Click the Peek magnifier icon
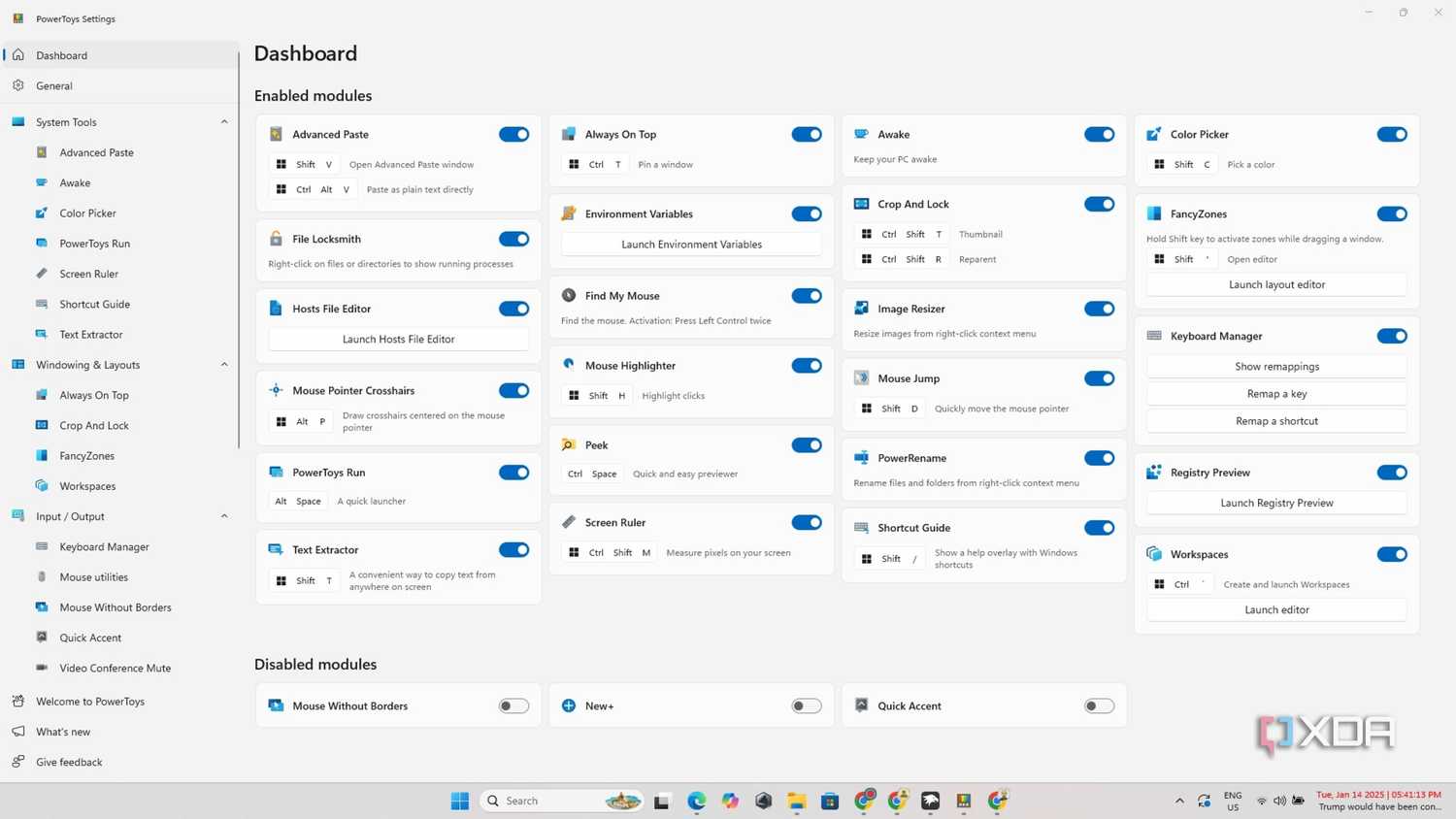 (569, 444)
